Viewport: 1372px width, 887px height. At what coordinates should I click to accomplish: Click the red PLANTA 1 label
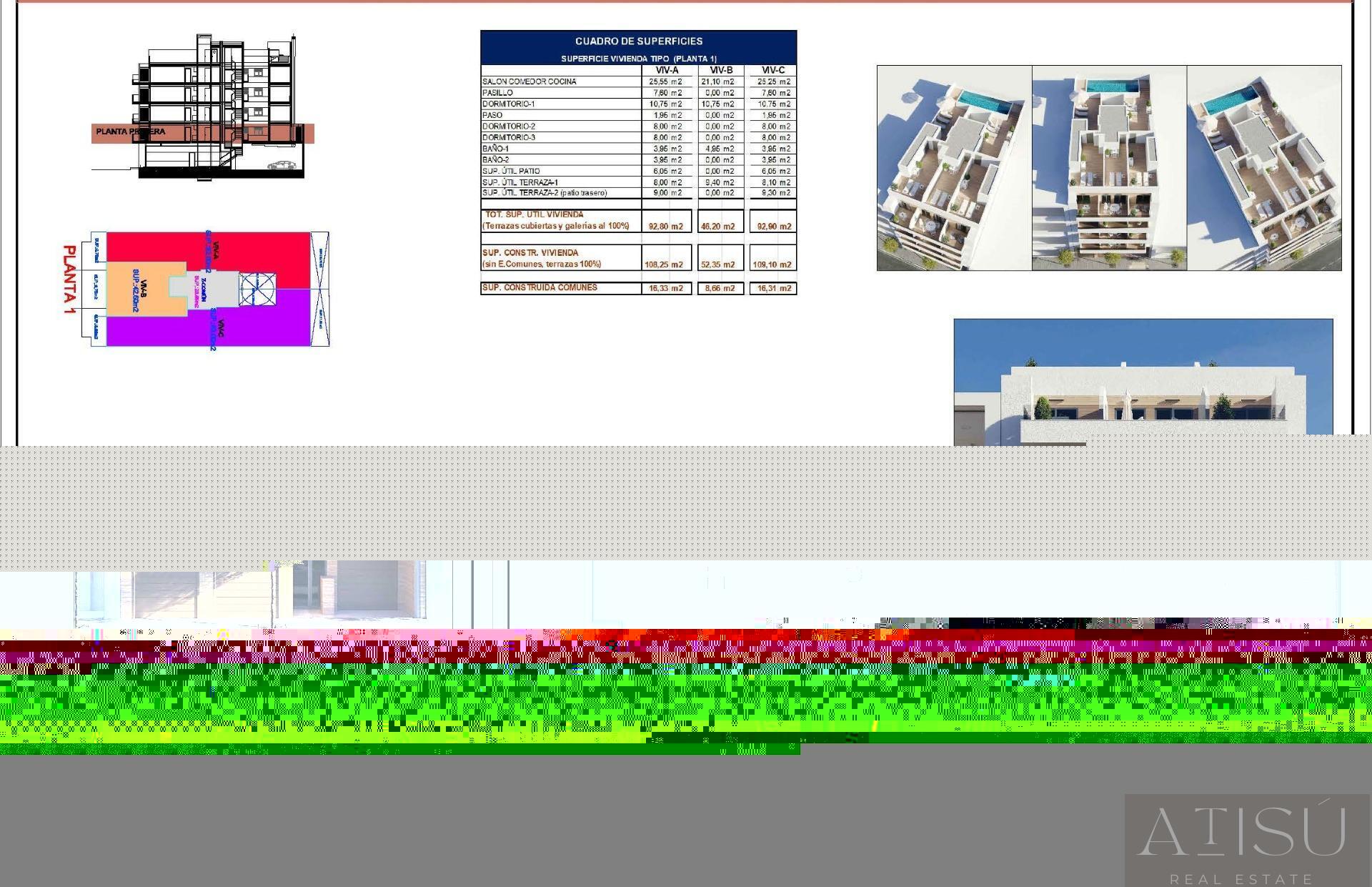tap(69, 279)
